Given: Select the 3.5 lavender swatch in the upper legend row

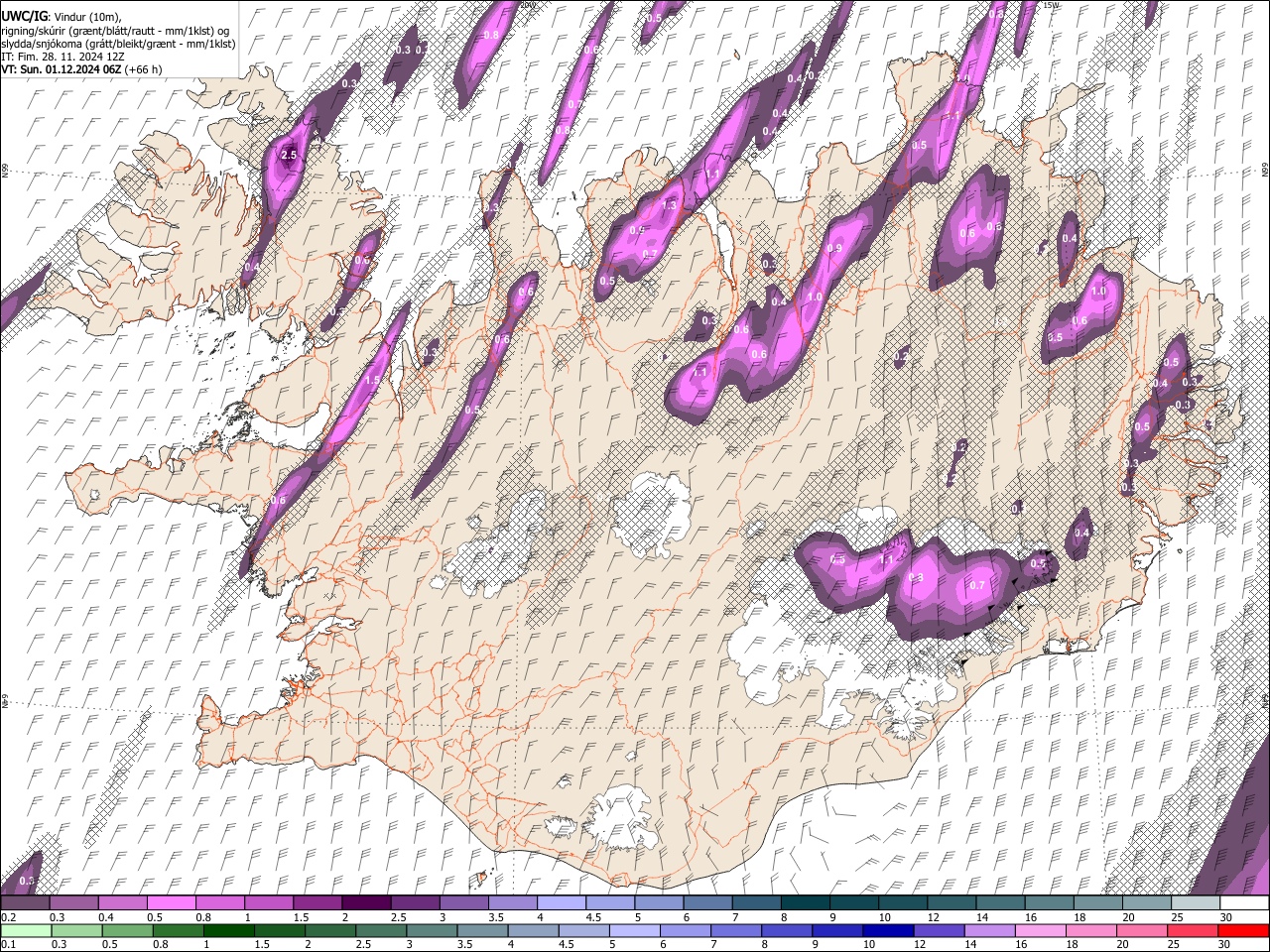Looking at the screenshot, I should [x=513, y=903].
